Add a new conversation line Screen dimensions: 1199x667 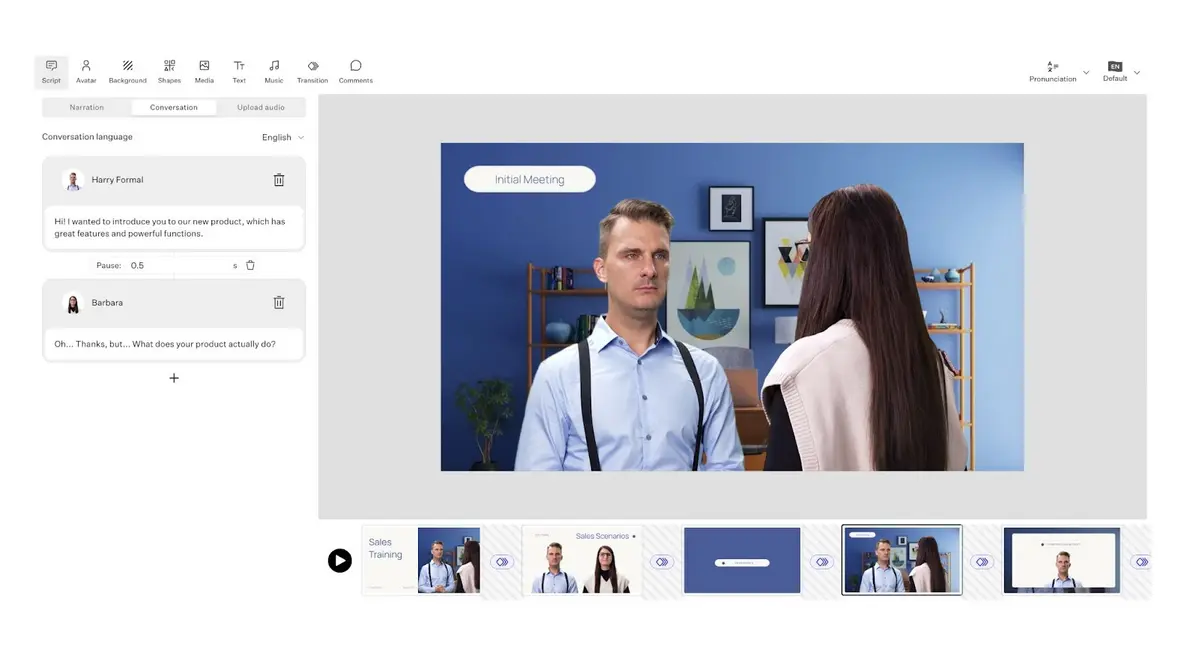pos(174,378)
